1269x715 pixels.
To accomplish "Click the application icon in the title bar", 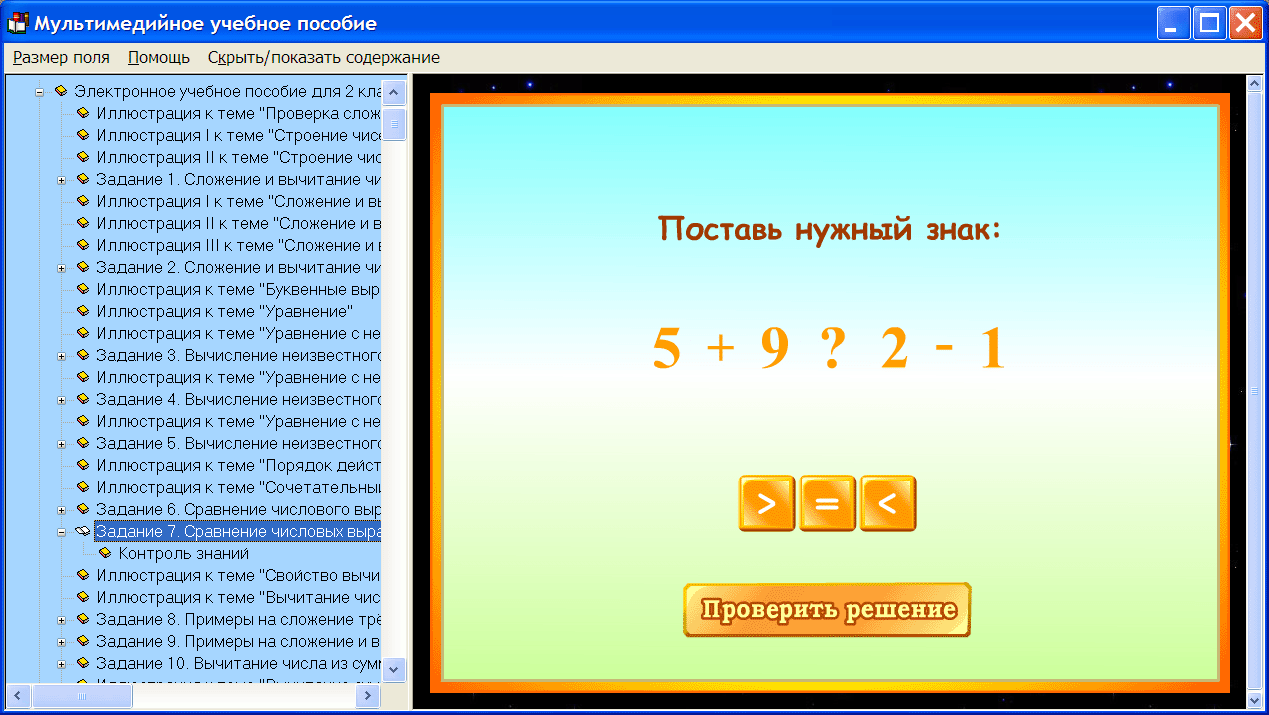I will pos(16,22).
